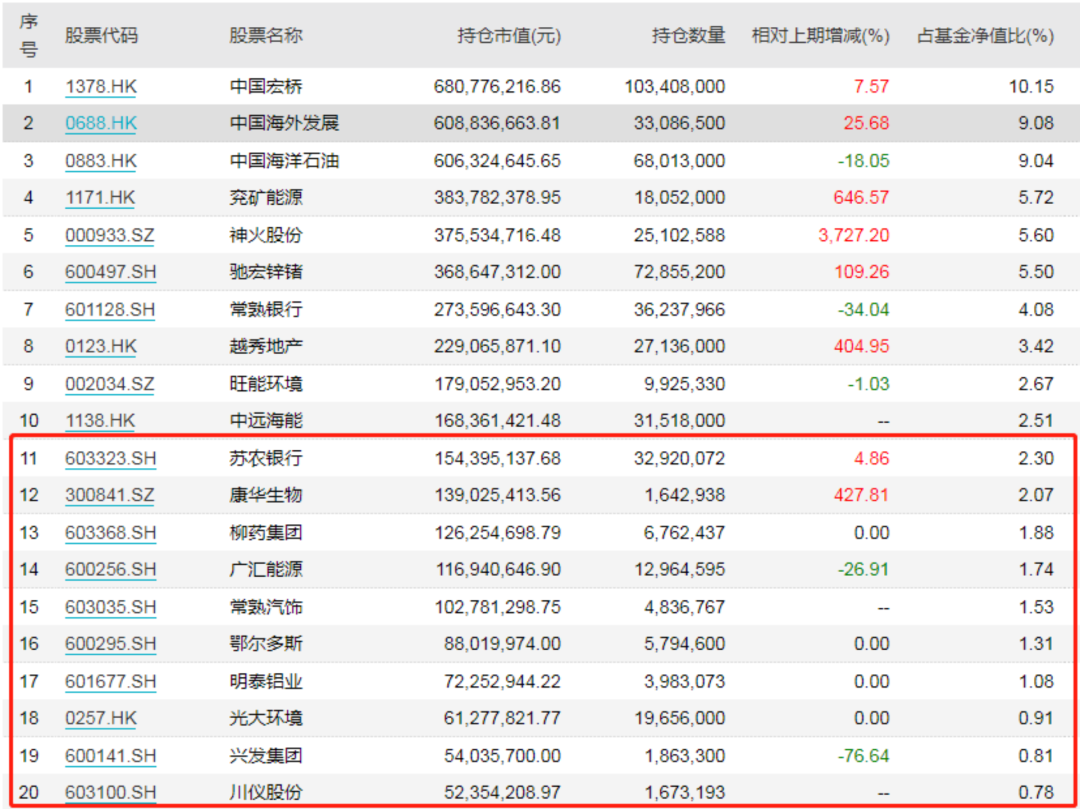Click stock code 600497.SH
Viewport: 1080px width, 809px height.
coord(110,273)
